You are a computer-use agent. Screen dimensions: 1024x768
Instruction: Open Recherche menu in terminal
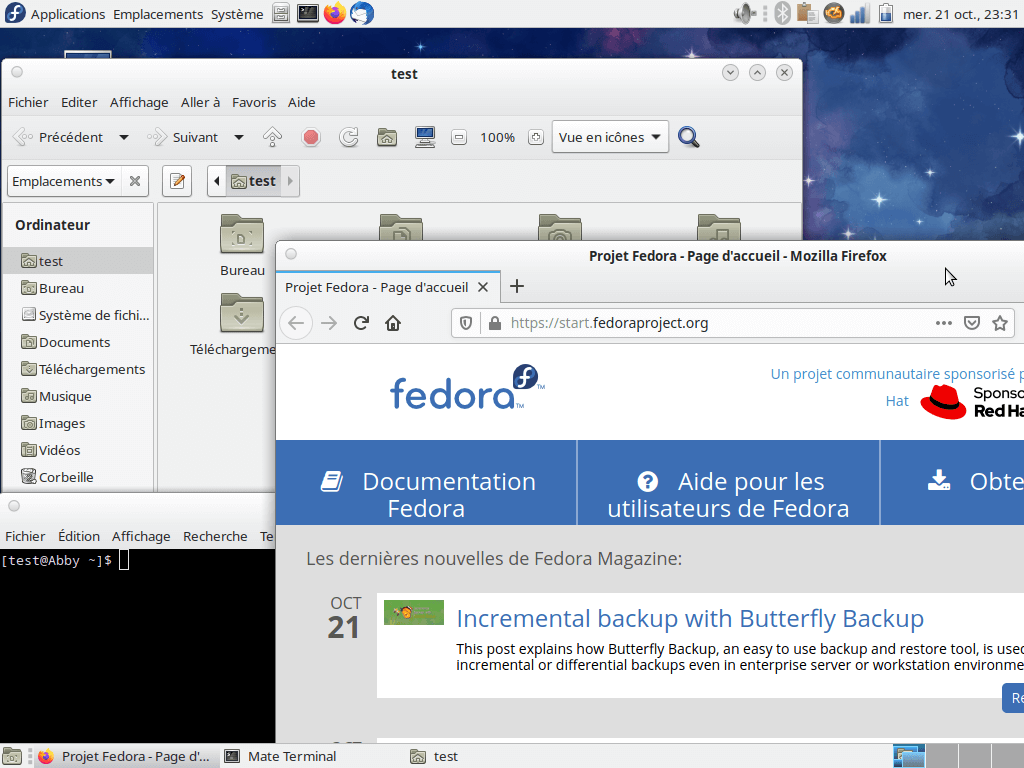click(x=215, y=536)
